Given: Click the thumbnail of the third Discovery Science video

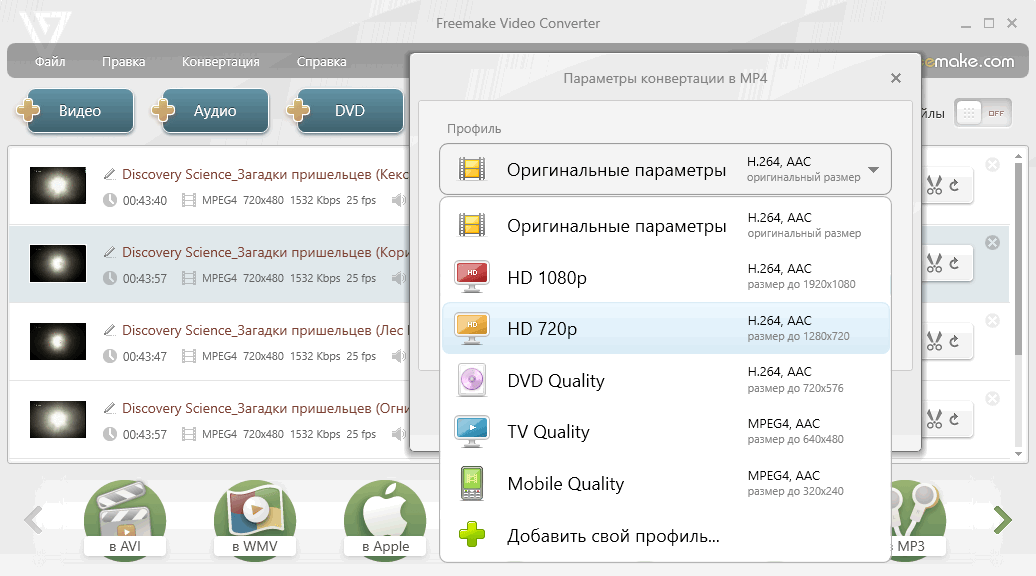Looking at the screenshot, I should 57,341.
